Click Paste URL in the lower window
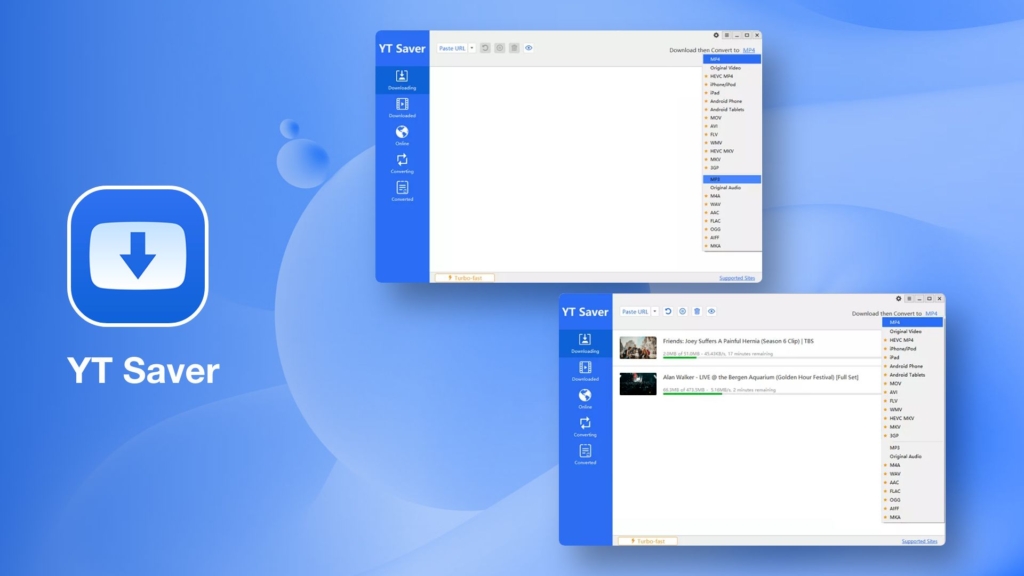The height and width of the screenshot is (576, 1024). pos(635,312)
